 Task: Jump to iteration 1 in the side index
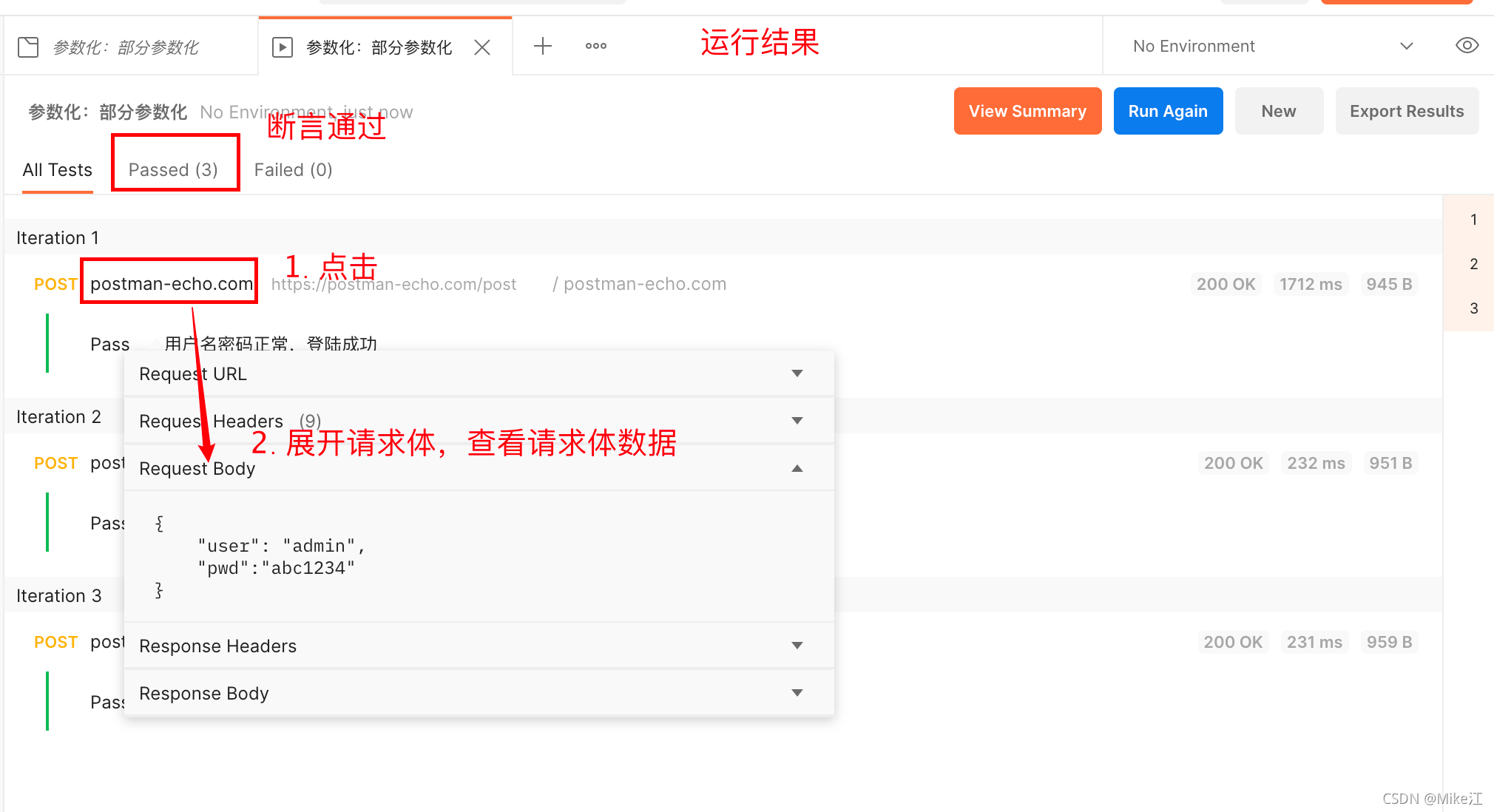tap(1473, 220)
